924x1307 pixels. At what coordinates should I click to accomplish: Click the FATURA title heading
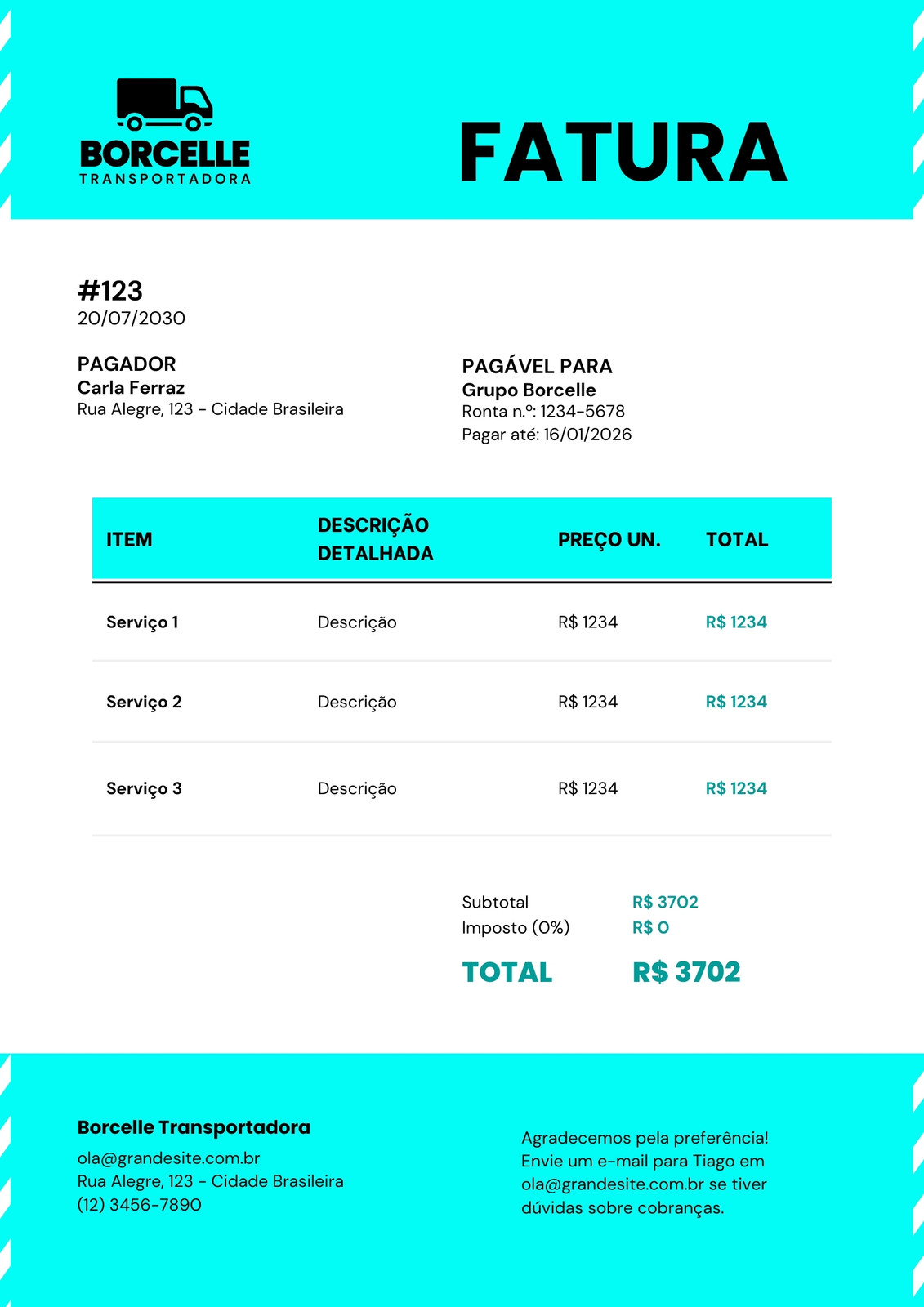[x=623, y=152]
